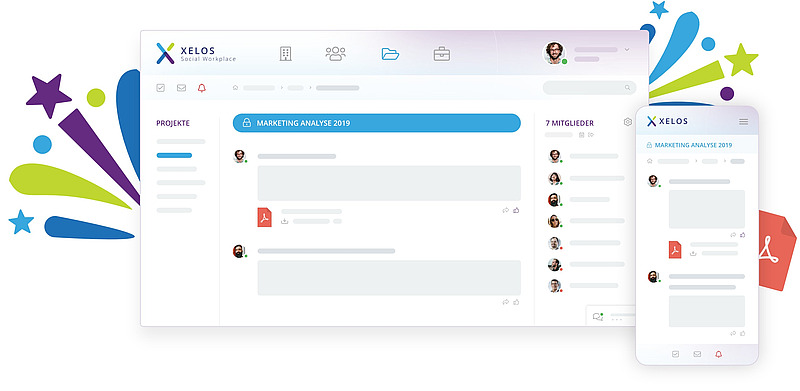The height and width of the screenshot is (391, 800).
Task: Click the user profile avatar in header
Action: [x=554, y=53]
